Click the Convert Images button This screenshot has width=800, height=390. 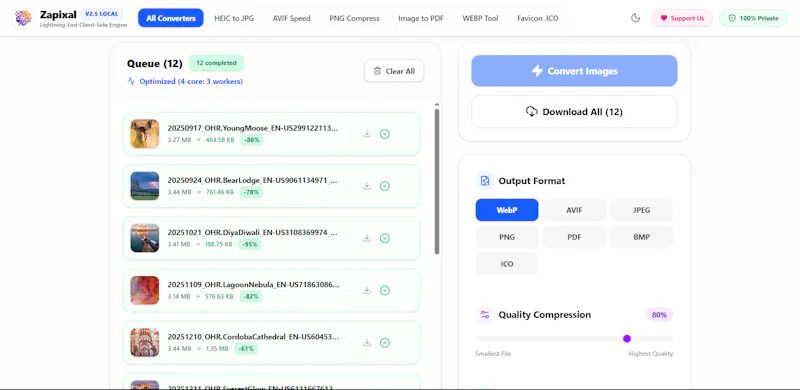coord(574,71)
